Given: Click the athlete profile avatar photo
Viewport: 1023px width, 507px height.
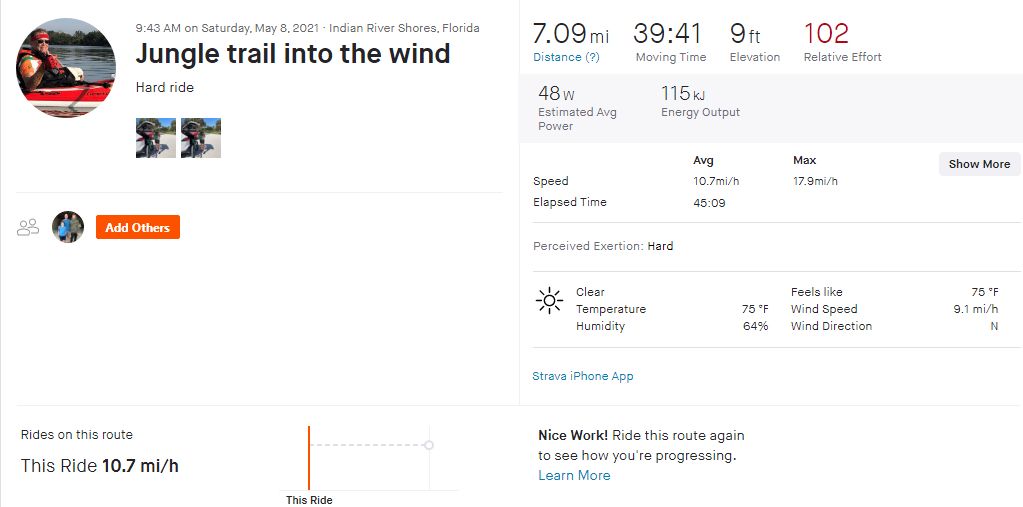Looking at the screenshot, I should 66,68.
